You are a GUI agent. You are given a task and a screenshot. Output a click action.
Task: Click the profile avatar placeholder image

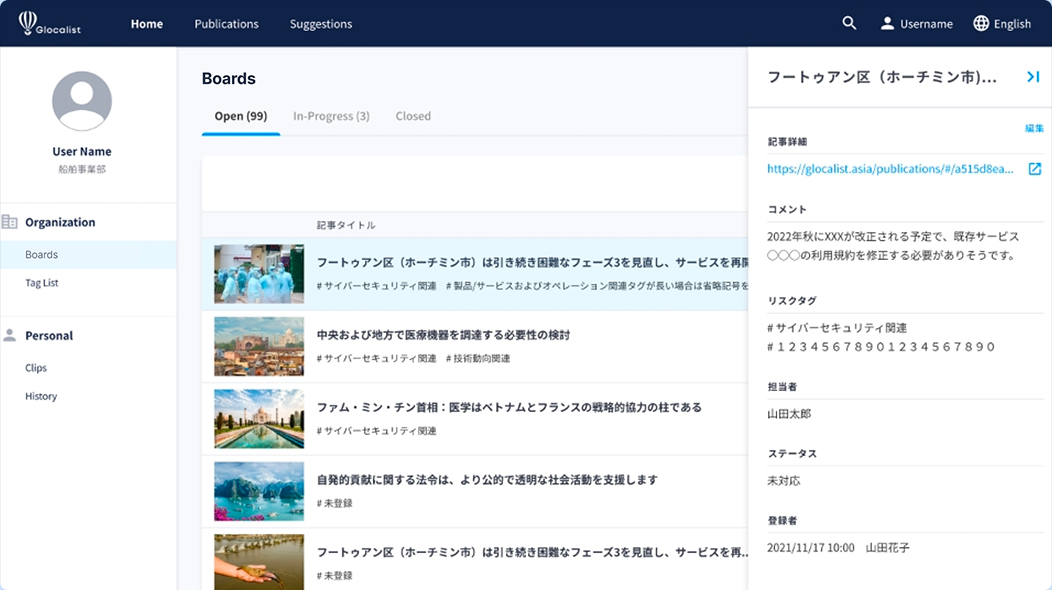tap(81, 101)
